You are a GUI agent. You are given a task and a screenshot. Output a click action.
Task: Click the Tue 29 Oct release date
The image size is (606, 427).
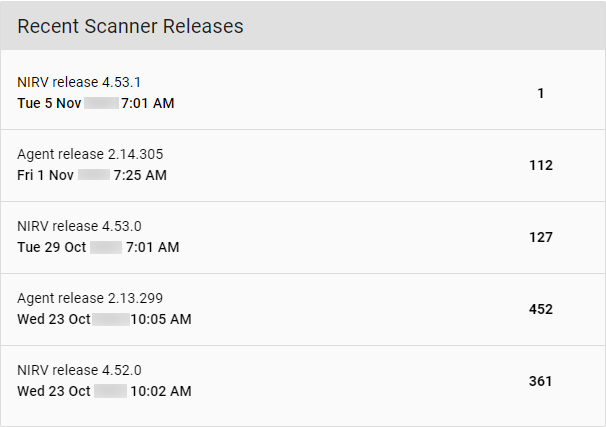[52, 247]
